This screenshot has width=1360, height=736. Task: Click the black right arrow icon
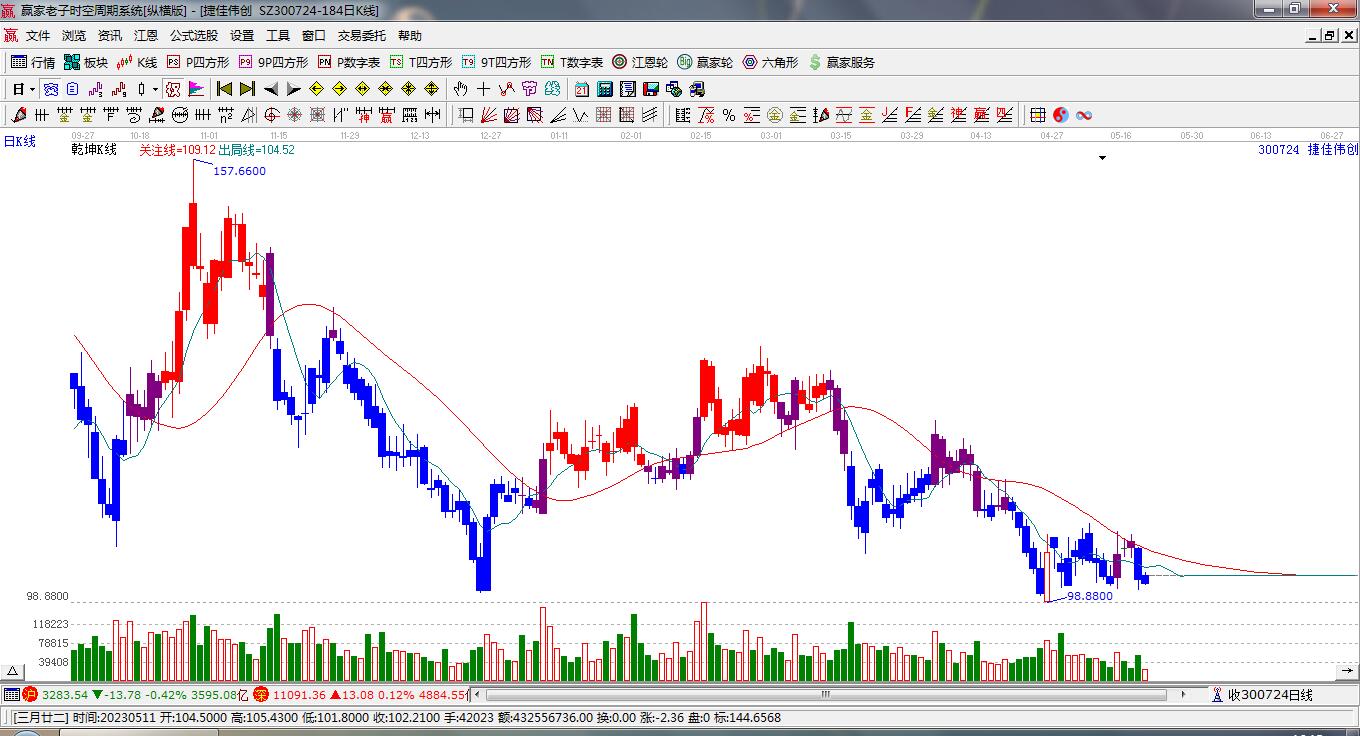(293, 89)
